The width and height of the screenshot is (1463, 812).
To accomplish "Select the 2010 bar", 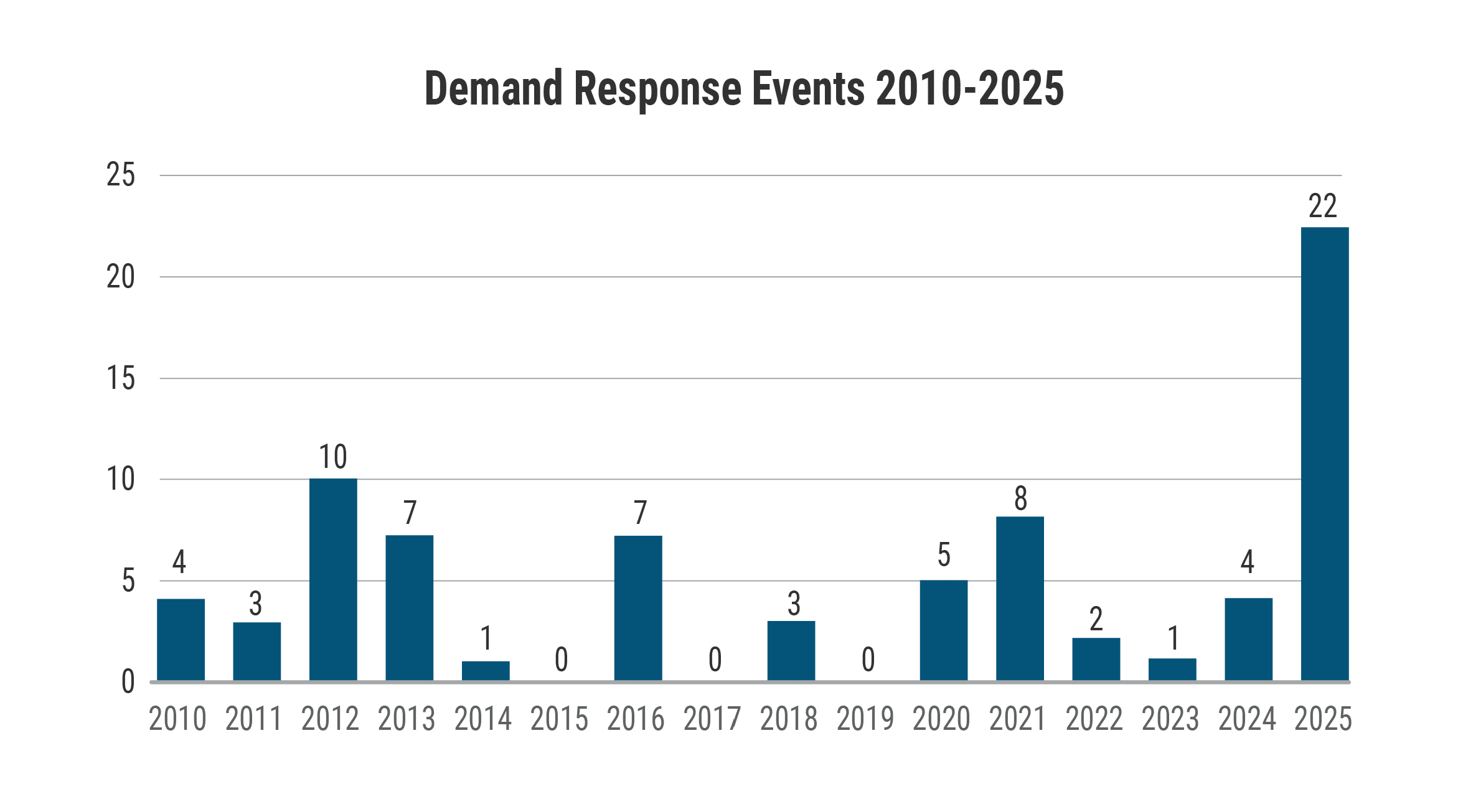I will pos(181,640).
